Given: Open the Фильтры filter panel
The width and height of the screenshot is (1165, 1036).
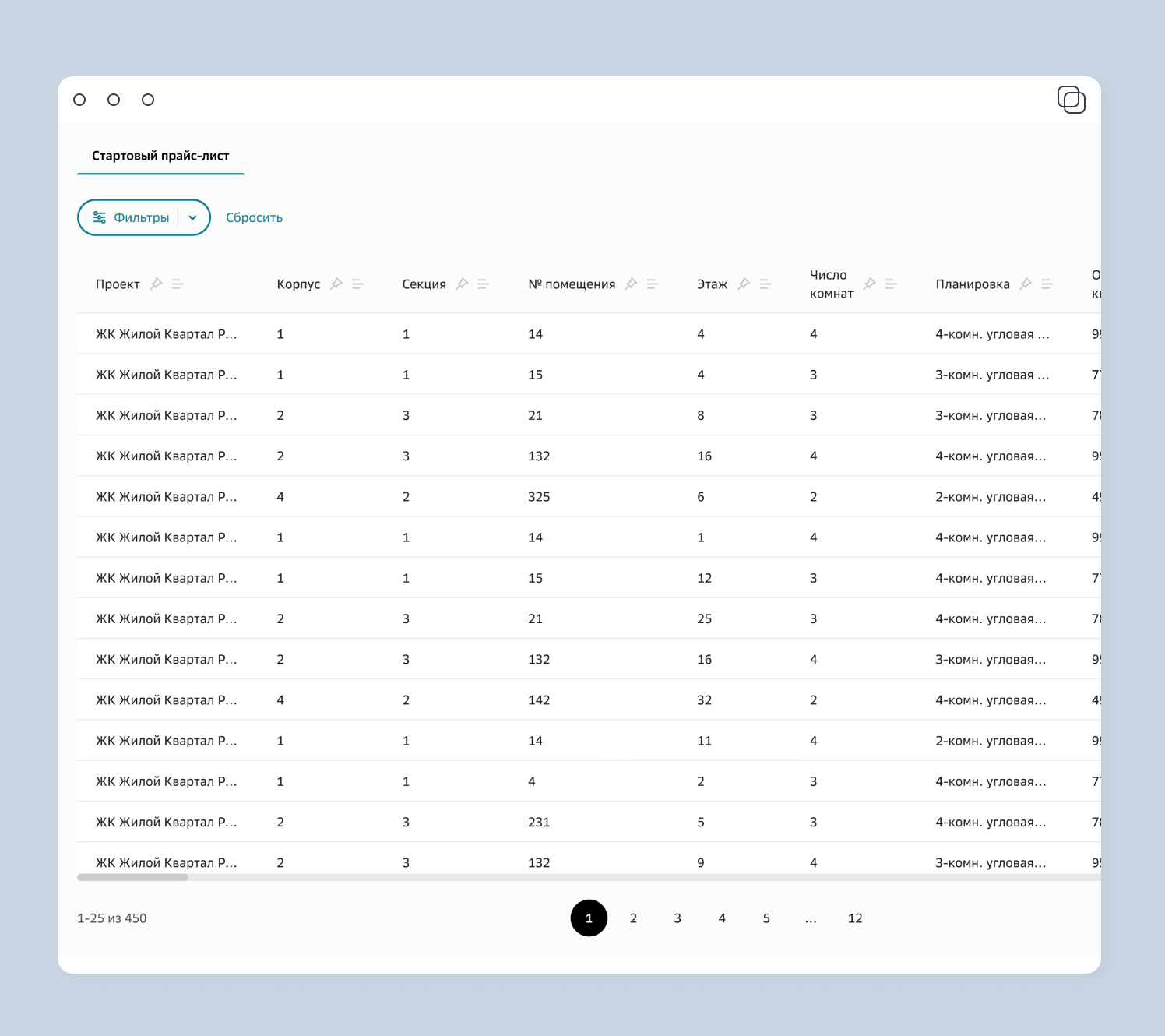Looking at the screenshot, I should click(131, 217).
